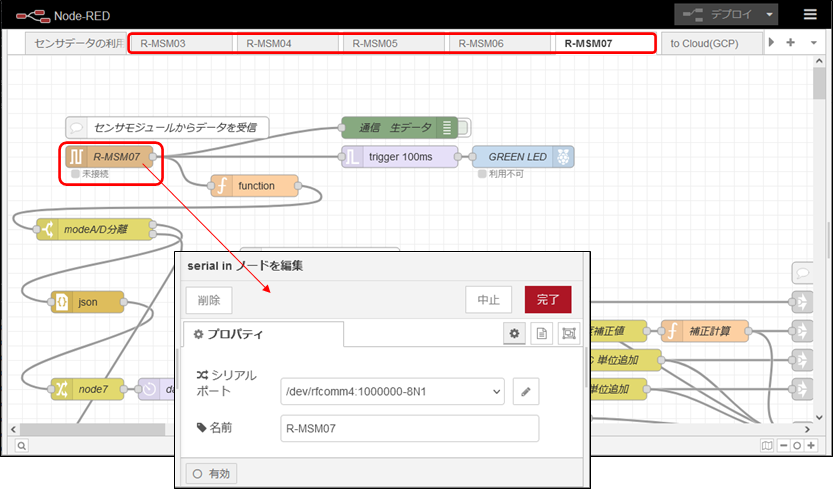
Task: Click the zoom in plus button
Action: coord(811,445)
